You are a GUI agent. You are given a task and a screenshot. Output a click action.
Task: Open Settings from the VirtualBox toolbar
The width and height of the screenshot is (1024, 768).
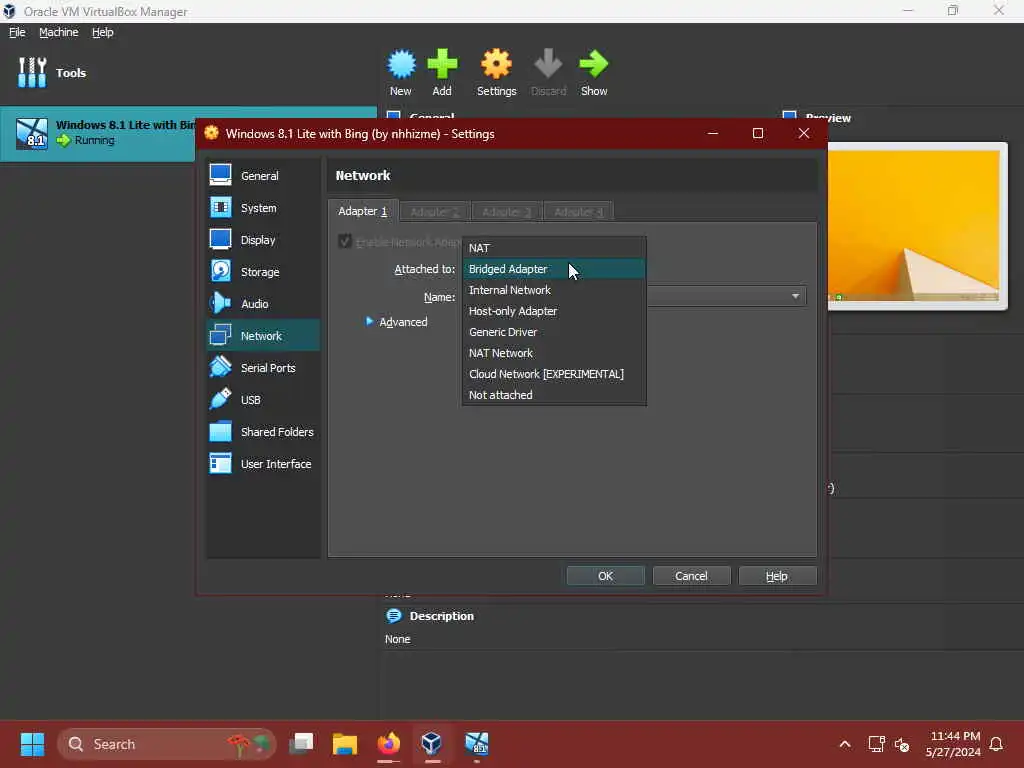(496, 72)
